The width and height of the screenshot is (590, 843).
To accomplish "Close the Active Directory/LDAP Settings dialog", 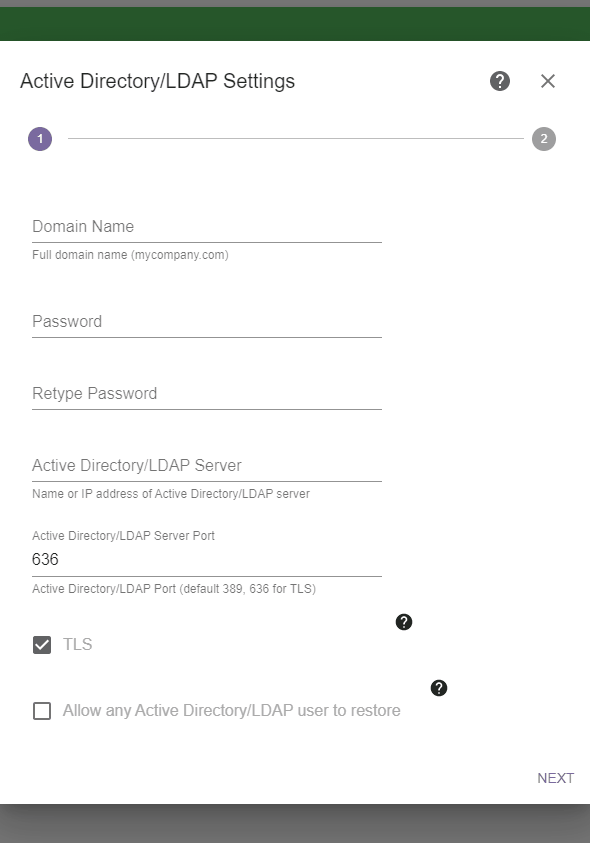I will pyautogui.click(x=548, y=81).
